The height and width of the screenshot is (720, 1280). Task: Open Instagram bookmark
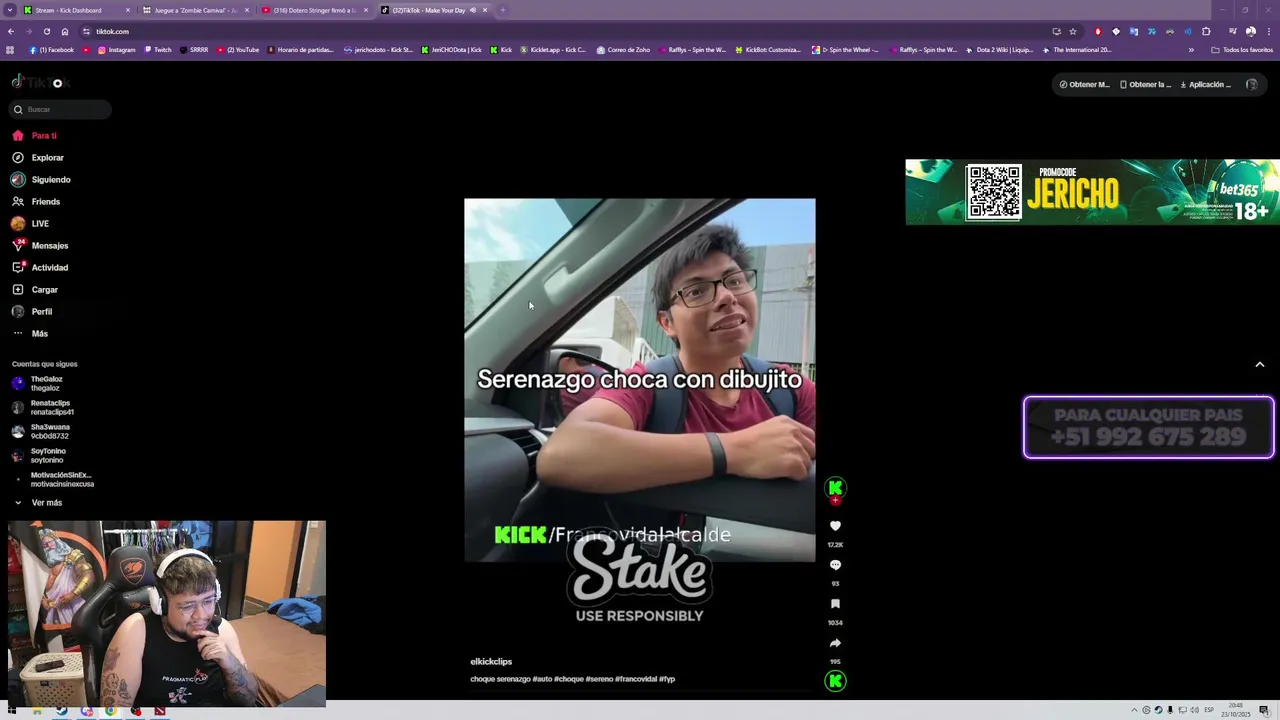(116, 50)
